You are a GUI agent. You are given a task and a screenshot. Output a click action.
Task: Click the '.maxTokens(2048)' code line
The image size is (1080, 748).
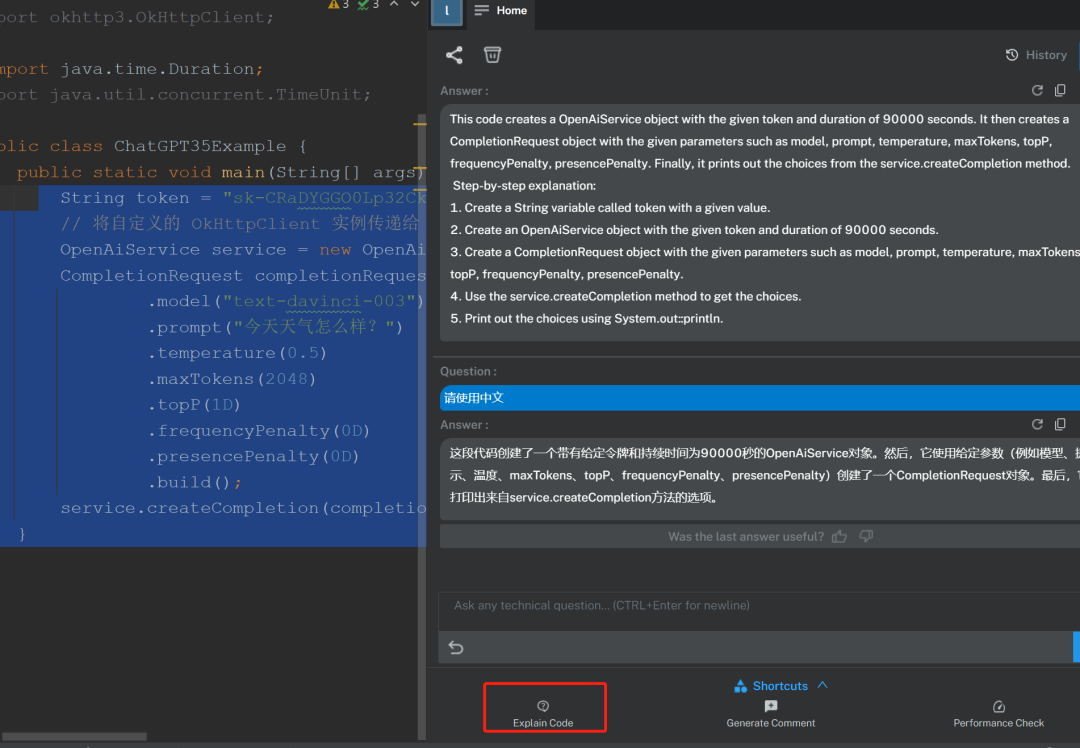coord(232,379)
